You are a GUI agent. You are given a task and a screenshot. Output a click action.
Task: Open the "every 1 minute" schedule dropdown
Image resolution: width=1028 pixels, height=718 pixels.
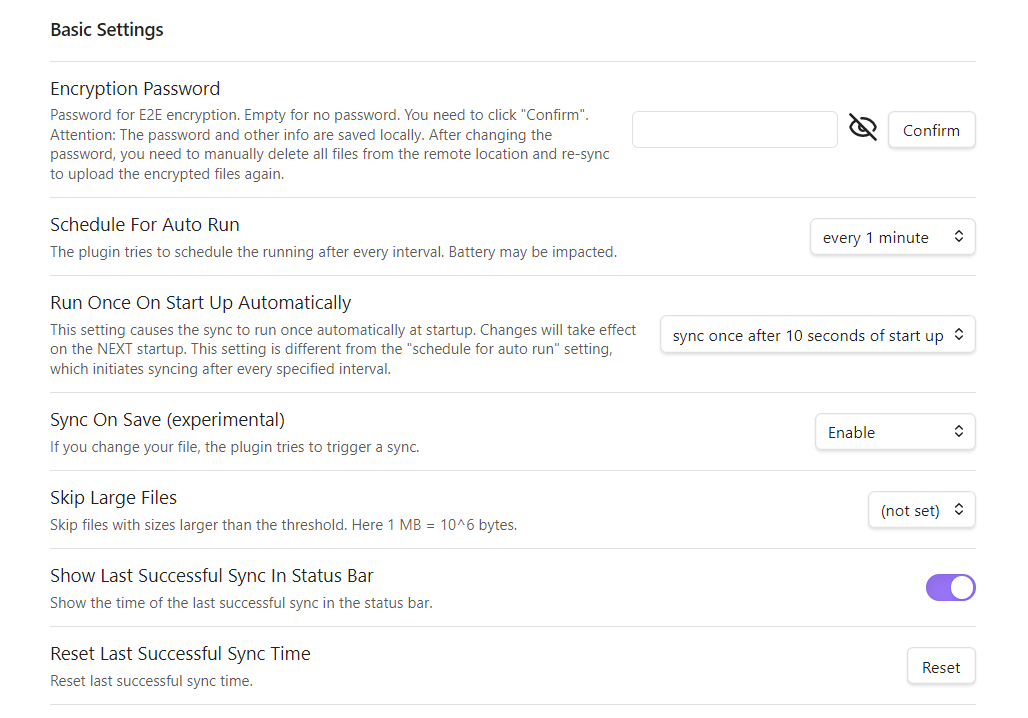tap(893, 237)
